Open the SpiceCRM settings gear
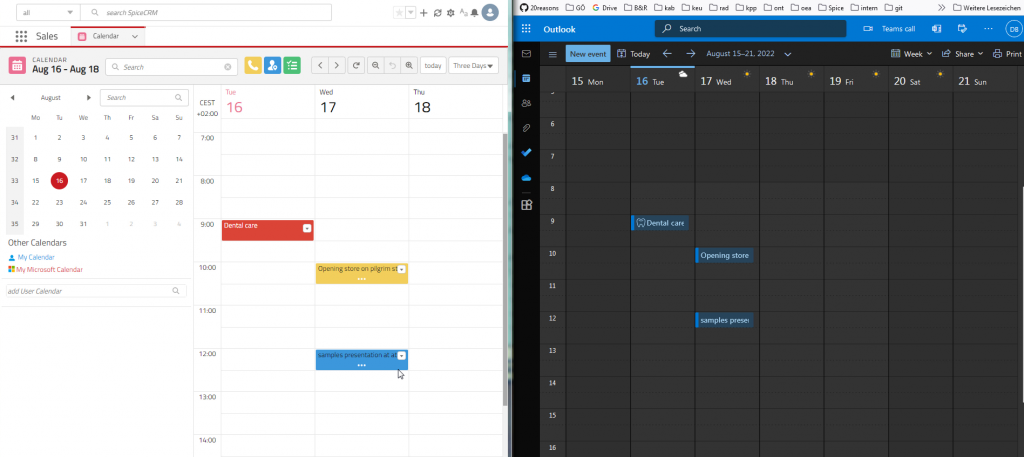Image resolution: width=1024 pixels, height=457 pixels. point(451,12)
